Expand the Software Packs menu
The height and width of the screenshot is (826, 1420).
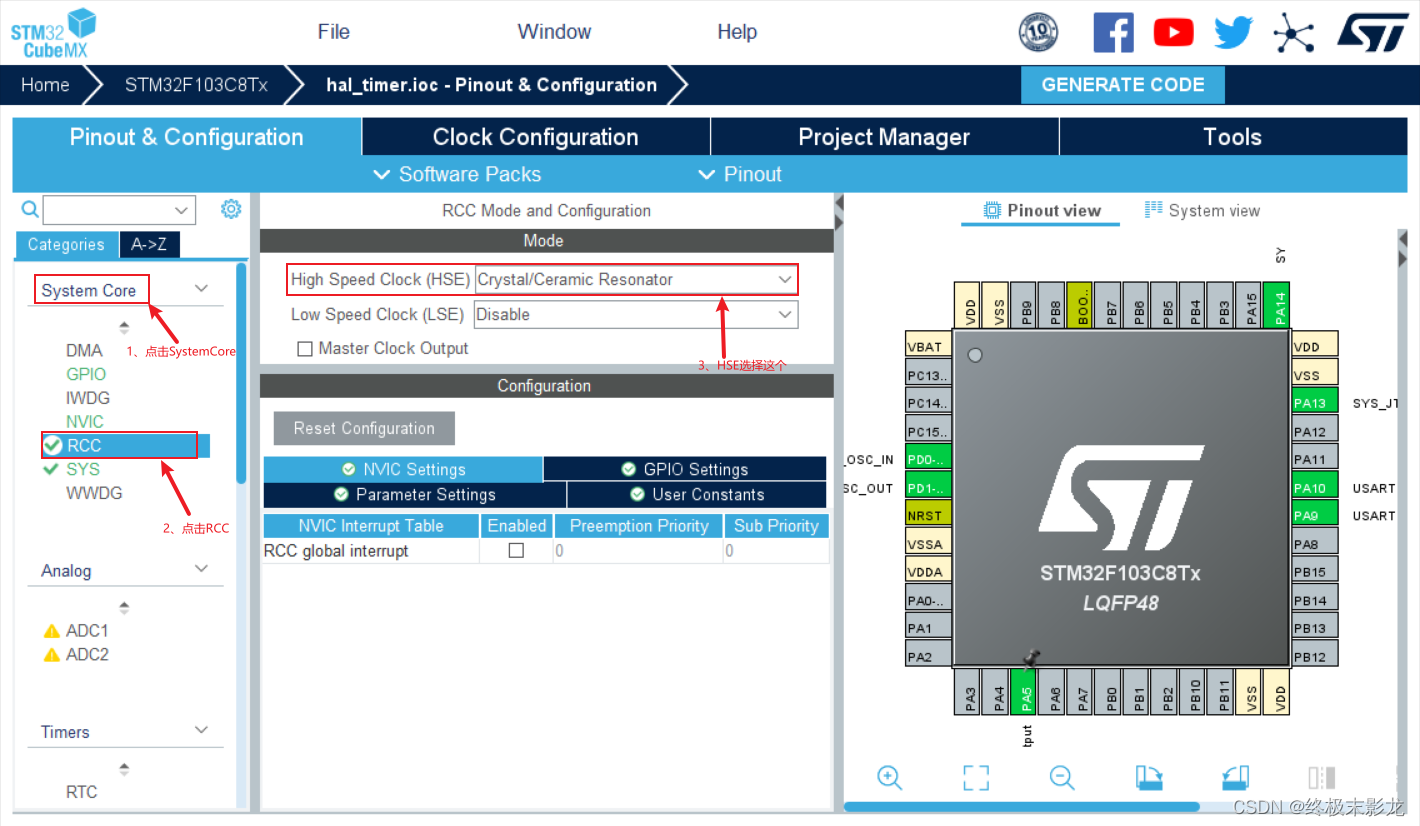click(457, 174)
